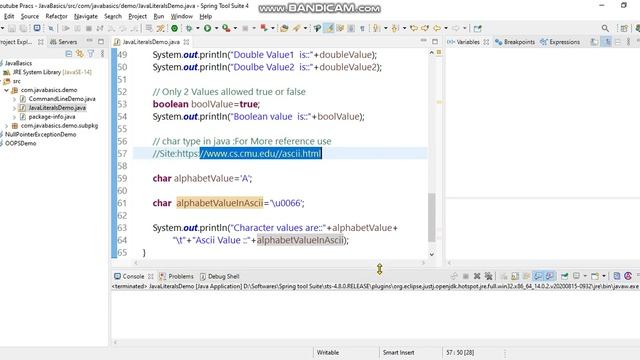Screen dimensions: 640x360
Task: Open the Window menu
Action: coord(182,16)
